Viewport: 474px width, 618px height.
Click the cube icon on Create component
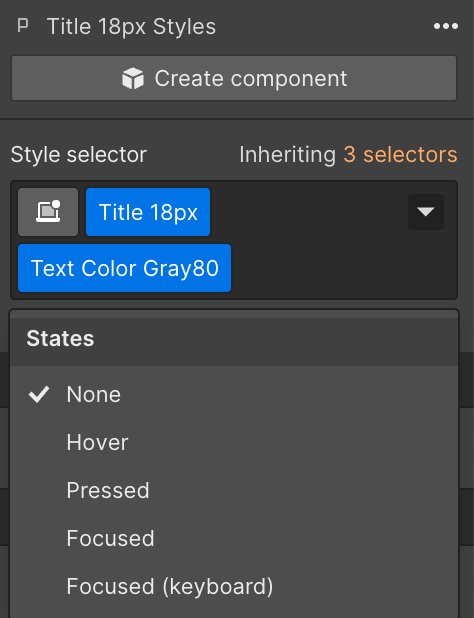(133, 78)
